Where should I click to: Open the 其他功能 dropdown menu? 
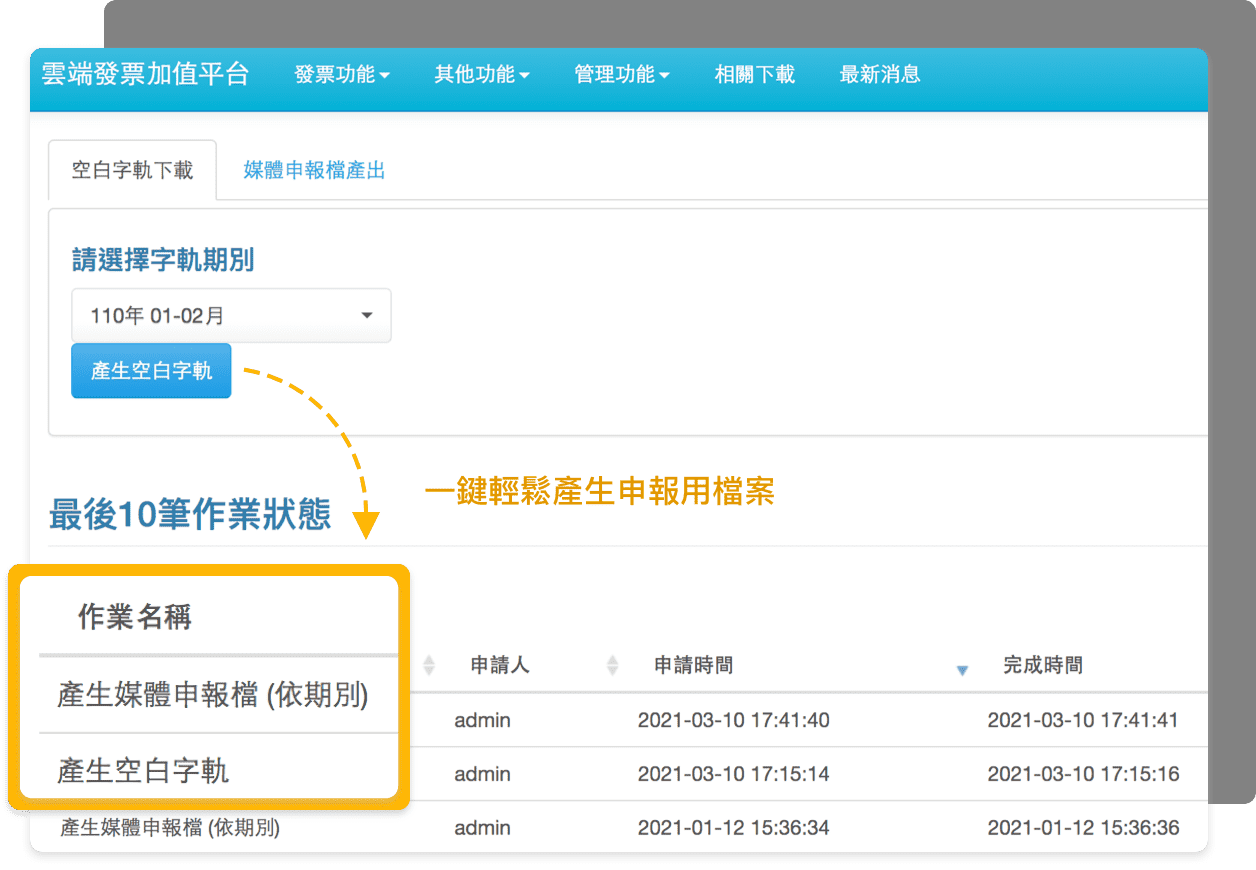[482, 74]
